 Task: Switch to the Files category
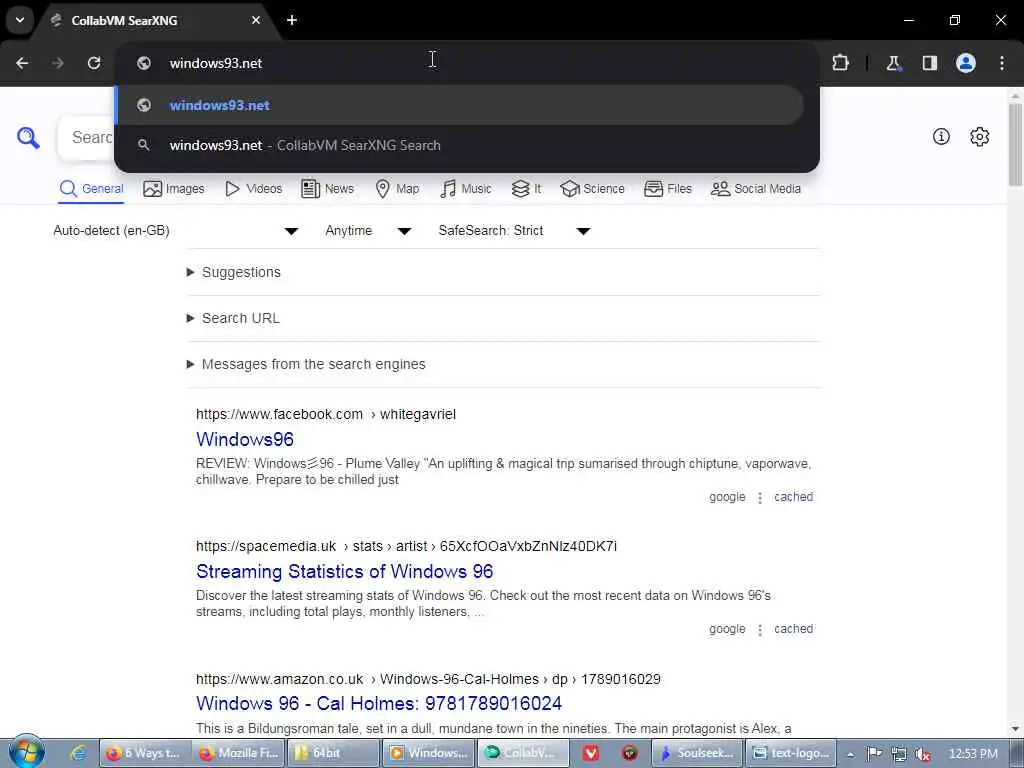click(667, 189)
